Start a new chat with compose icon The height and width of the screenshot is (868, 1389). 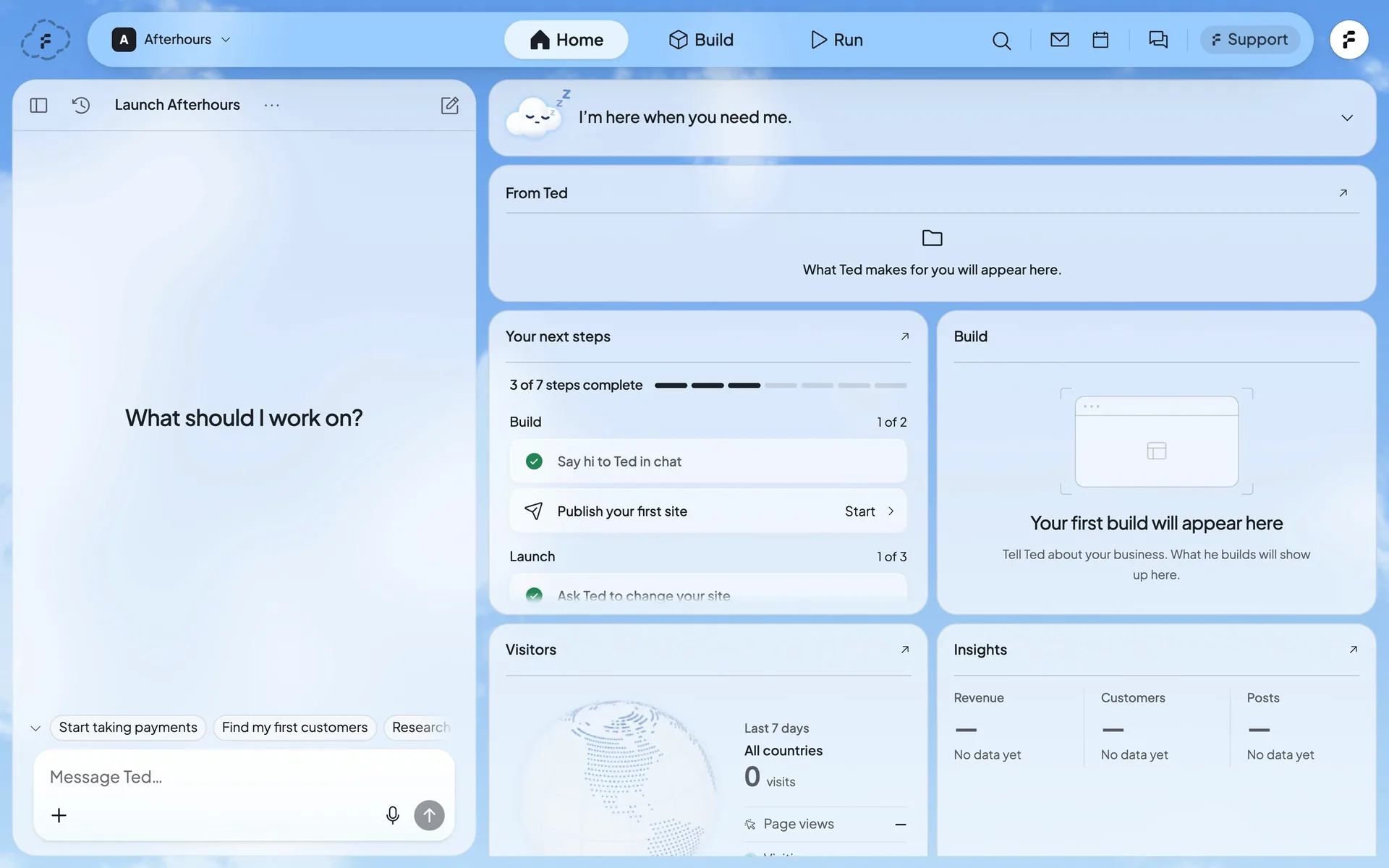(x=450, y=106)
